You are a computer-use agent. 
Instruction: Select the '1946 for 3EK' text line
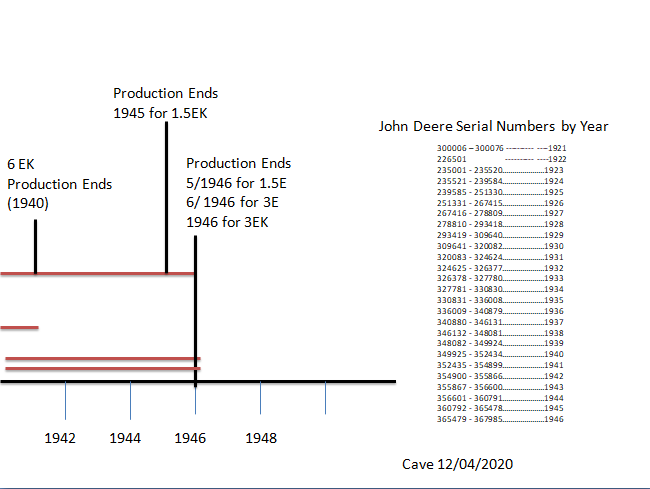pyautogui.click(x=227, y=222)
